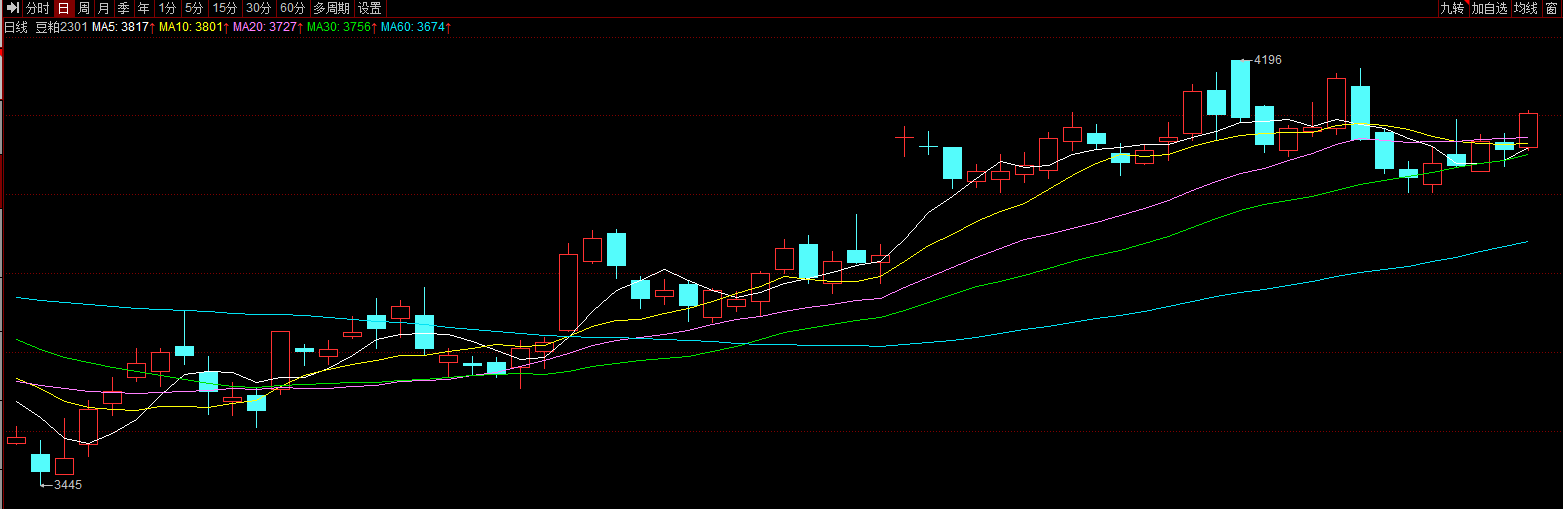Click 加自选 to add to watchlist

coord(1489,8)
